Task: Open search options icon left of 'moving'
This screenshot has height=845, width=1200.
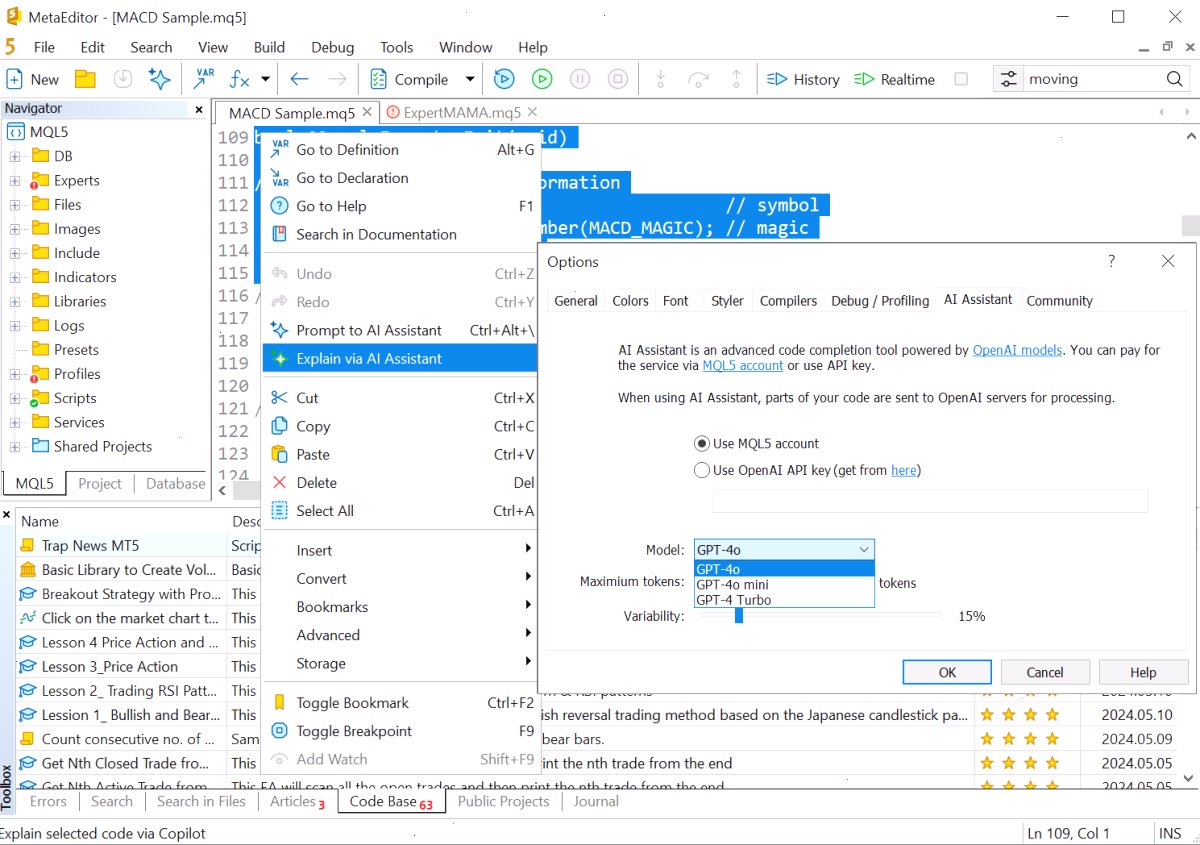Action: click(1009, 79)
